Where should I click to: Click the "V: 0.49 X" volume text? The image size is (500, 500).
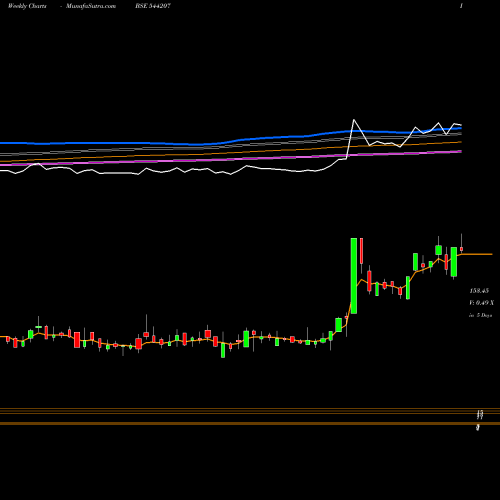tap(482, 303)
